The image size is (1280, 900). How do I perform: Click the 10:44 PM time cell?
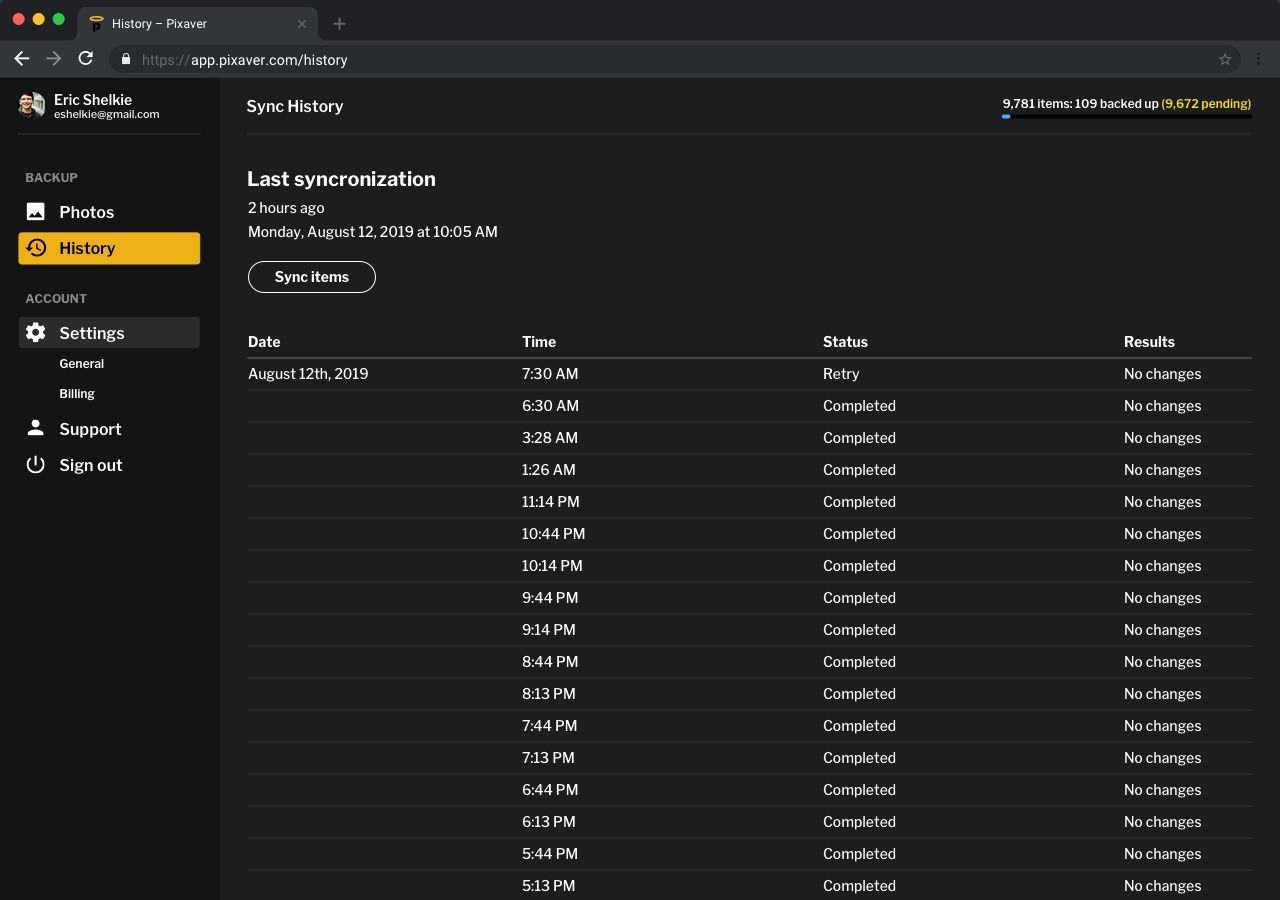coord(554,534)
